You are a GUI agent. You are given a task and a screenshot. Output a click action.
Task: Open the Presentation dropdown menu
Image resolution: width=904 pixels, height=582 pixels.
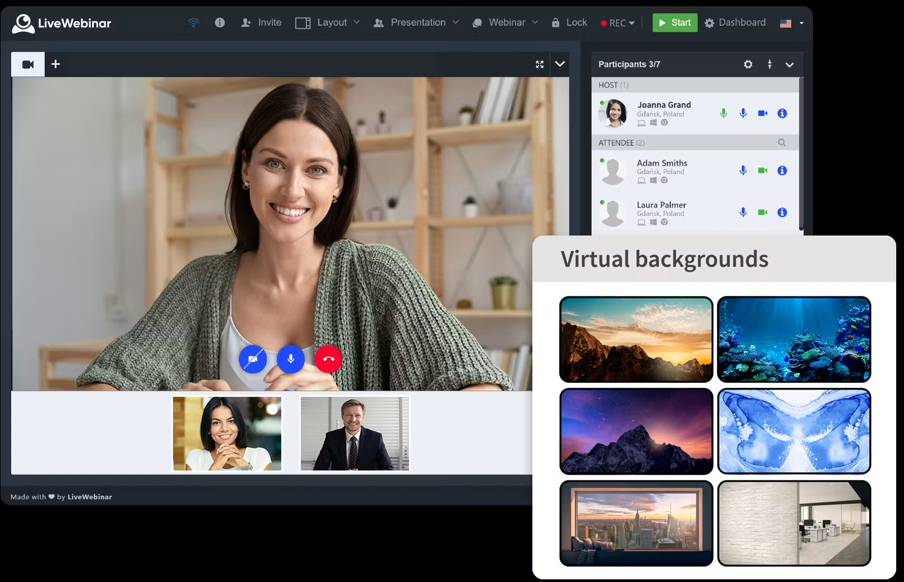pos(416,22)
